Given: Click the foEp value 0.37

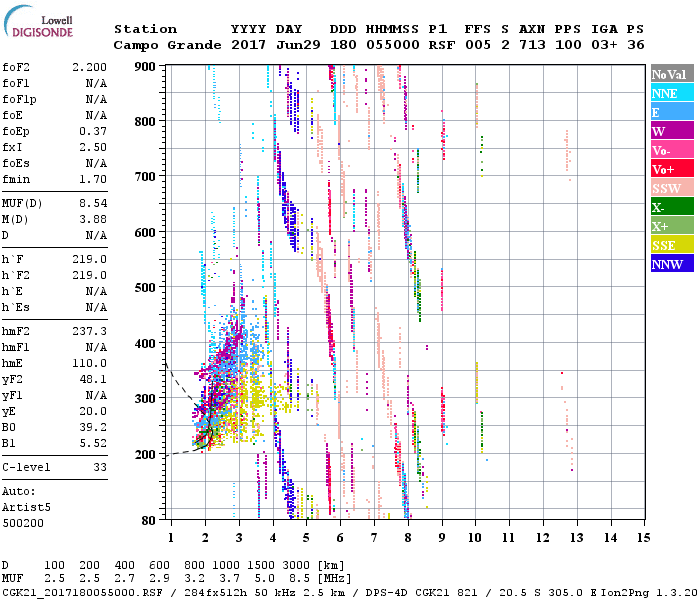Looking at the screenshot, I should pyautogui.click(x=93, y=132).
